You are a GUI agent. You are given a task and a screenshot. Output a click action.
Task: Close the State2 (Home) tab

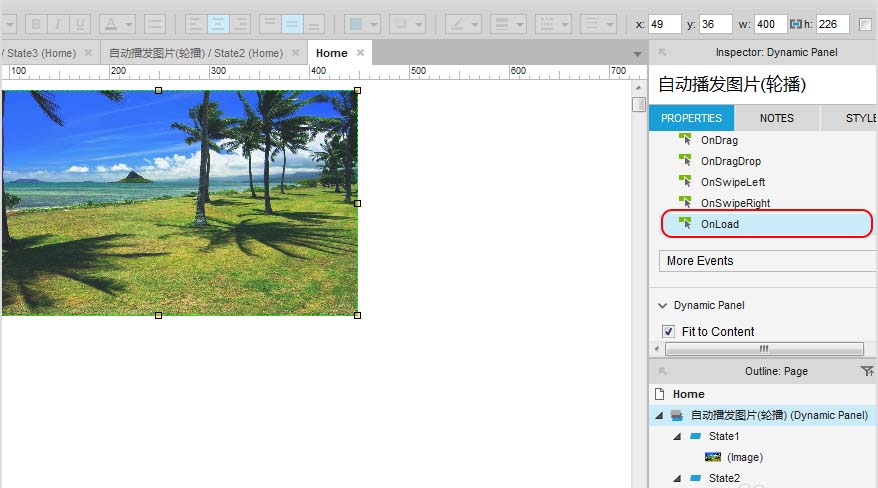[295, 53]
